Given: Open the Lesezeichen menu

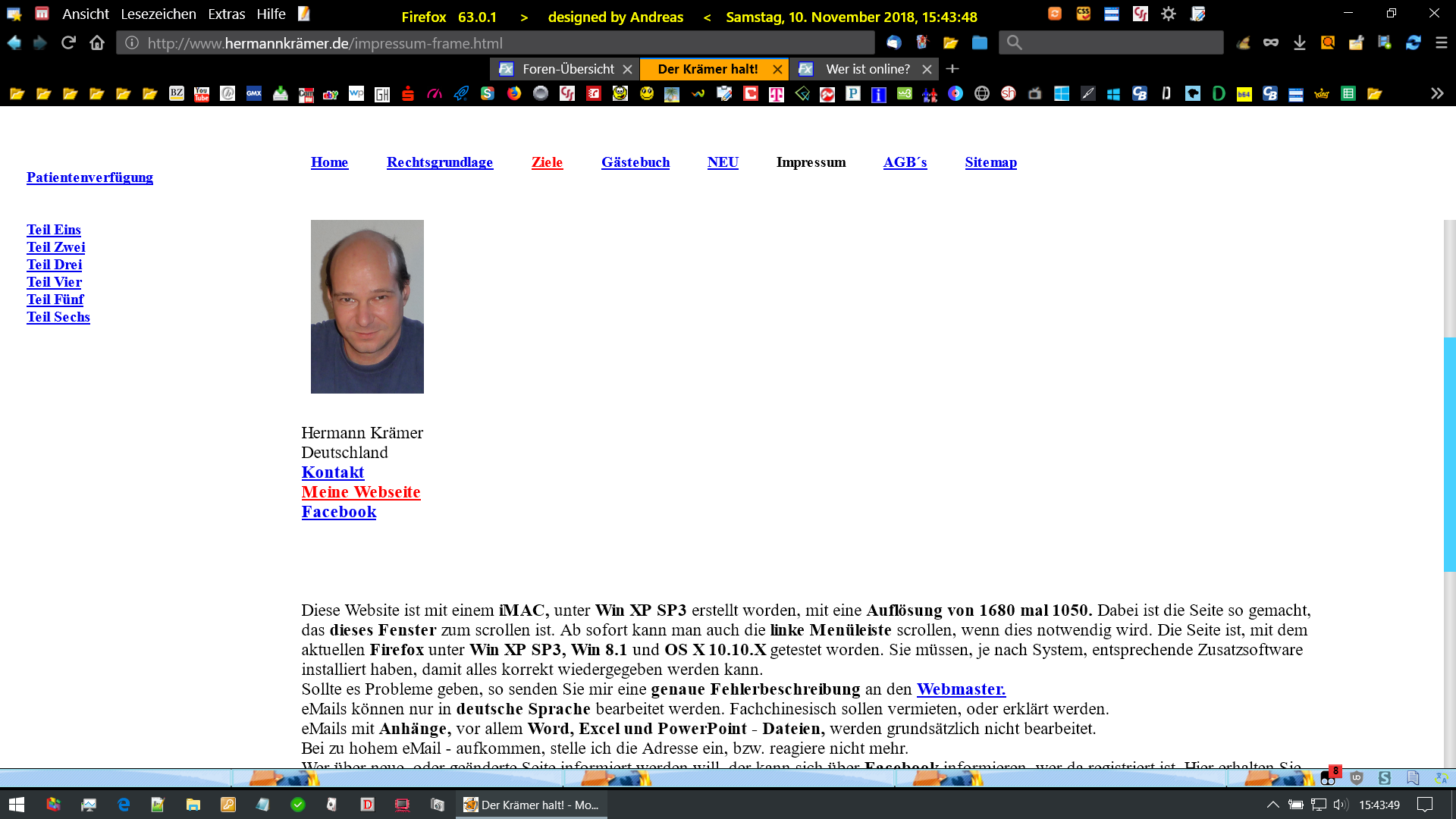Looking at the screenshot, I should coord(158,14).
